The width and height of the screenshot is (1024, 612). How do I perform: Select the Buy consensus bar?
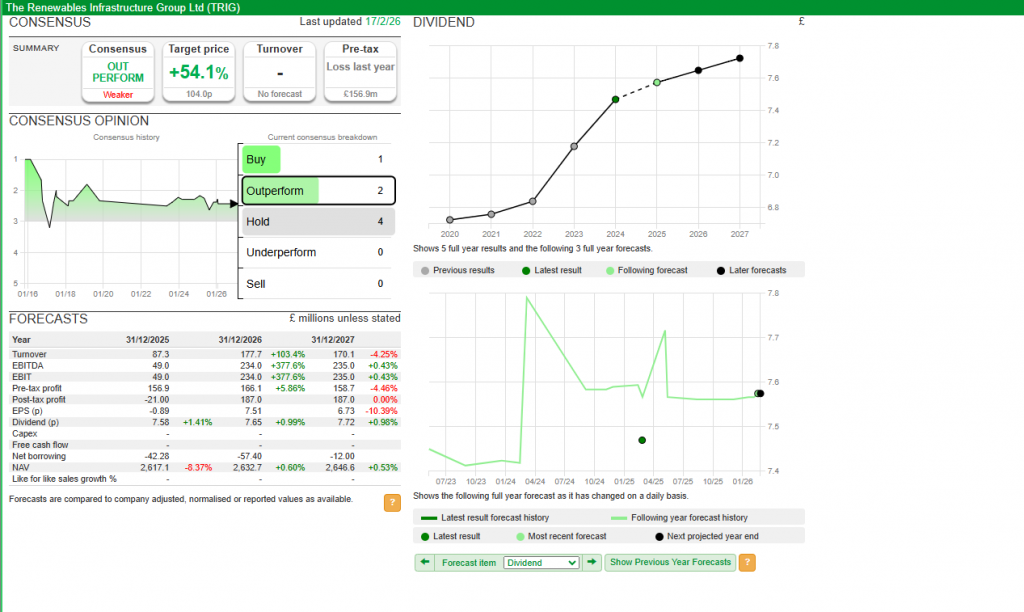(261, 160)
